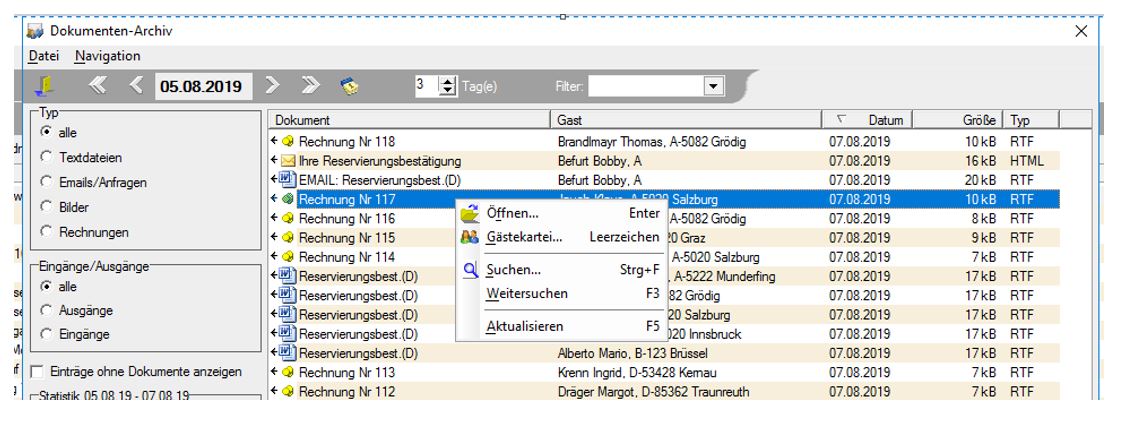Click the date field showing 05.08.2019
The height and width of the screenshot is (424, 1121).
tap(202, 87)
